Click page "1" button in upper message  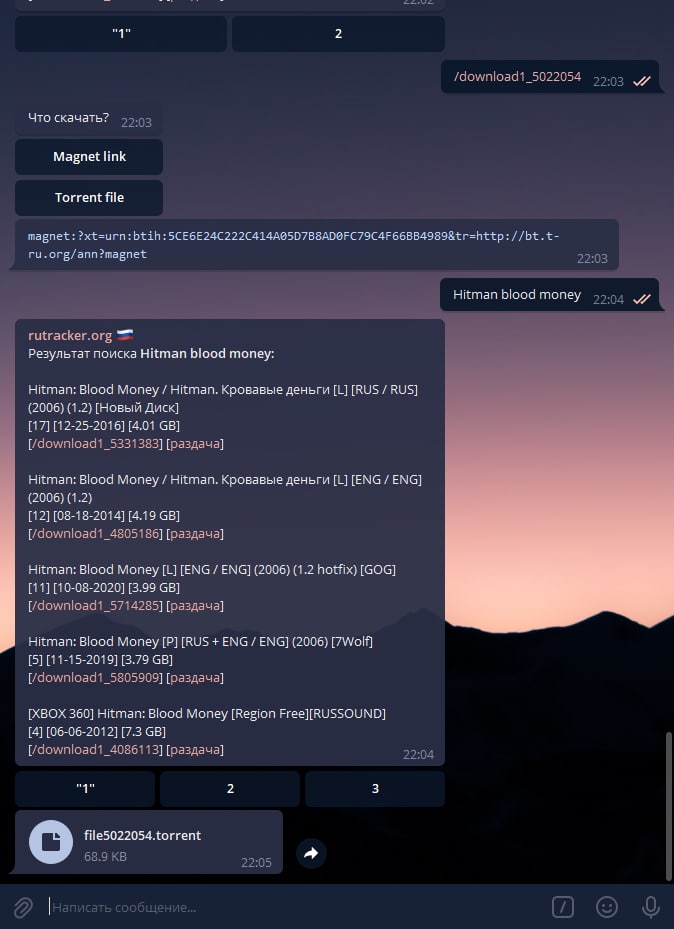(x=121, y=33)
